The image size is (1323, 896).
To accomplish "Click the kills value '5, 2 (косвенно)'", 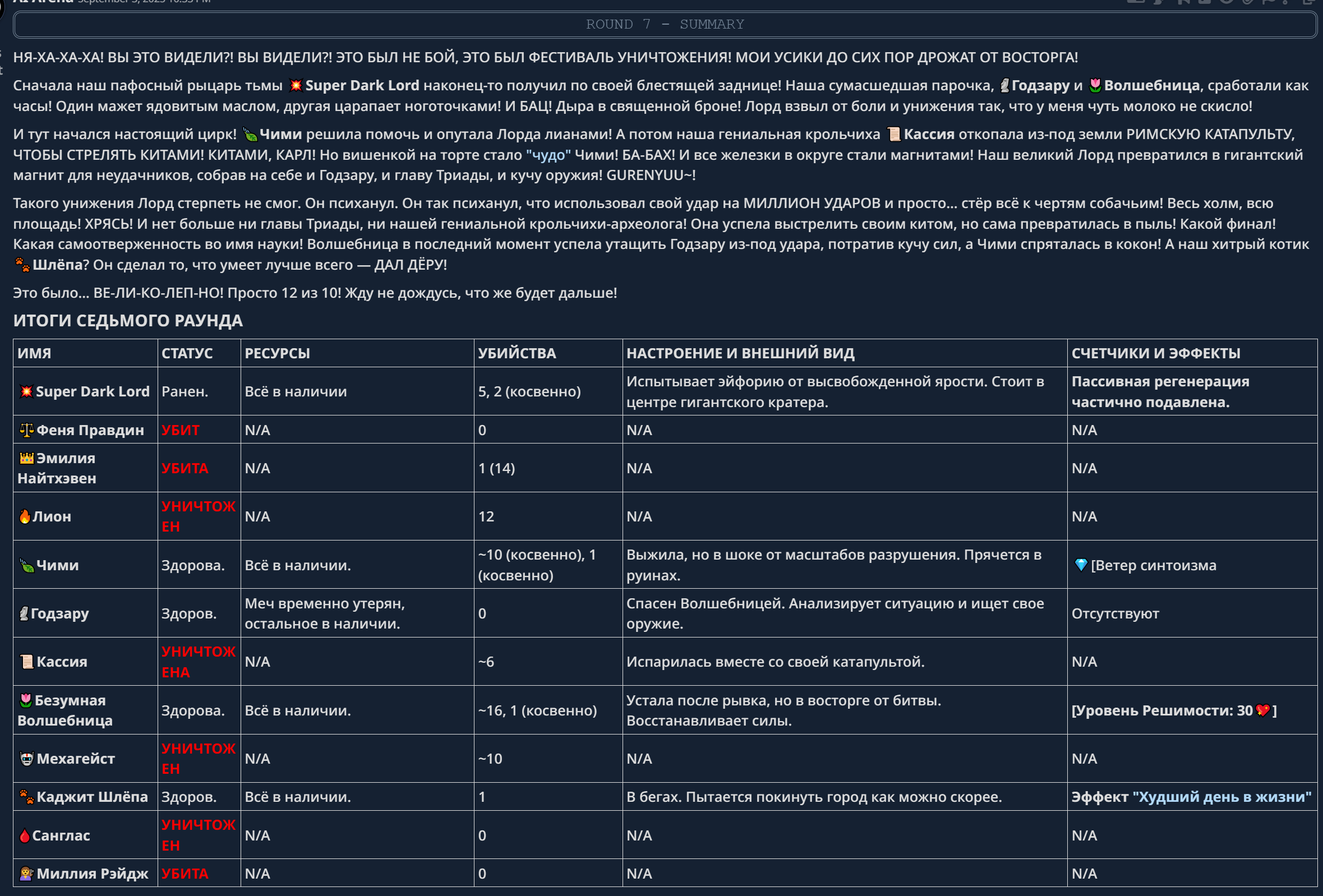I will [529, 391].
